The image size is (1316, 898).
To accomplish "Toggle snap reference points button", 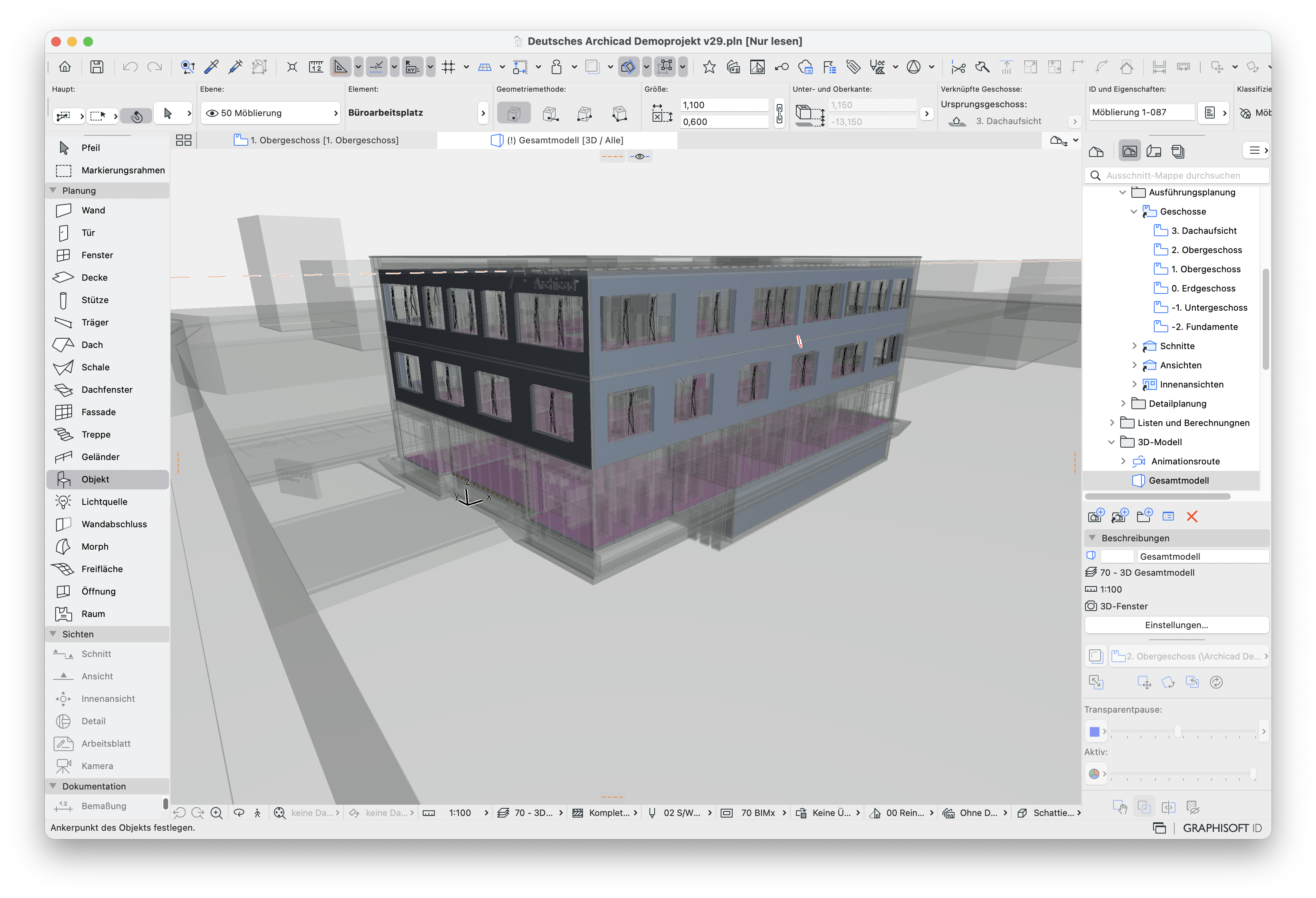I will [377, 67].
